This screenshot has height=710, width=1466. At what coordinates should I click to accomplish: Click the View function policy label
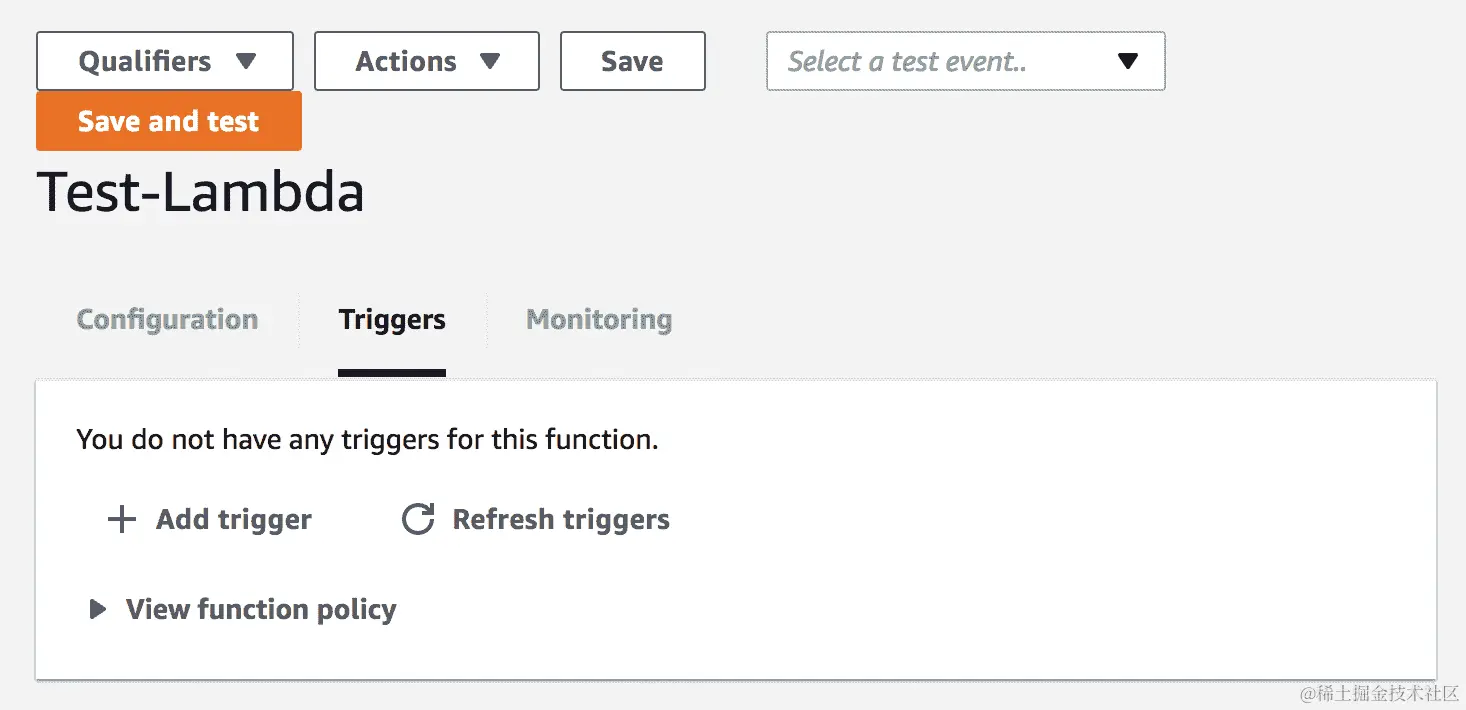pos(261,609)
